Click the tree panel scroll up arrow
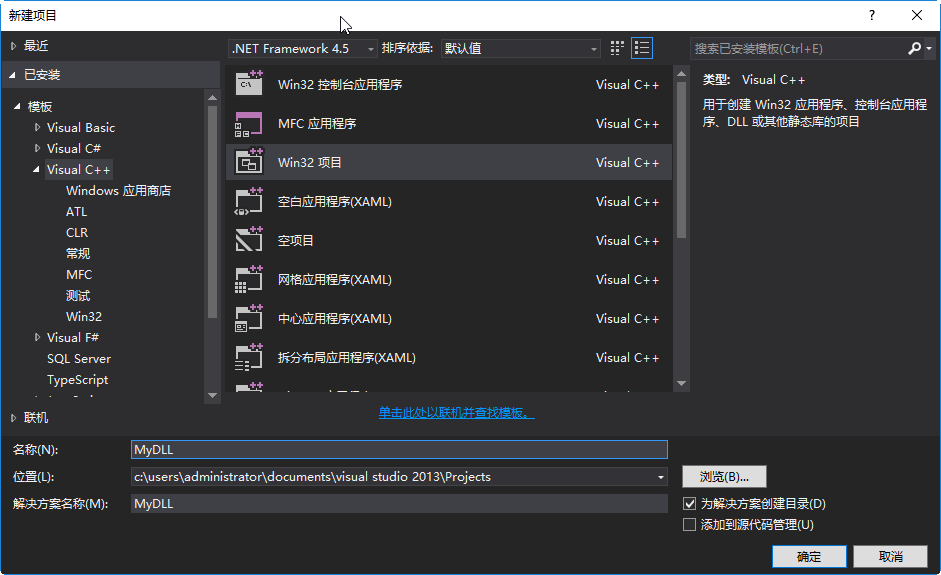The width and height of the screenshot is (941, 575). [x=212, y=97]
